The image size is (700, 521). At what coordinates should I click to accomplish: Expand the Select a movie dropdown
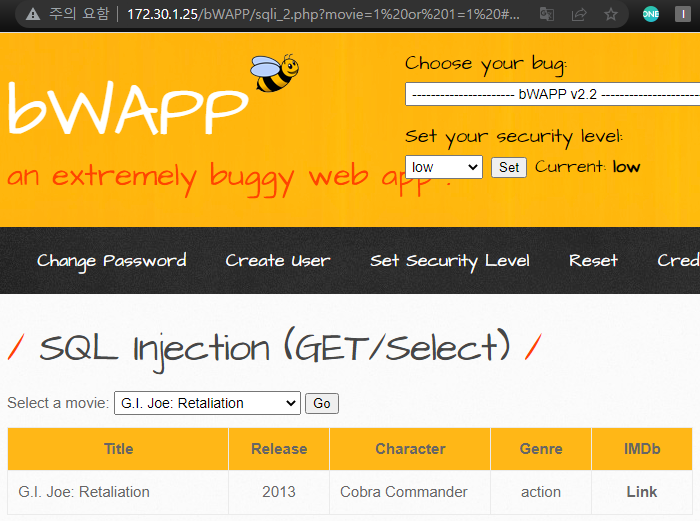pyautogui.click(x=208, y=403)
